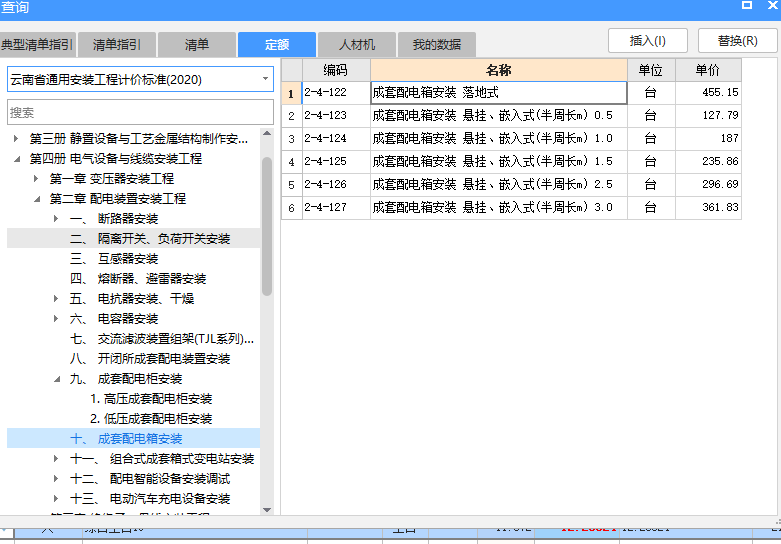Switch to the 清单指引 tab
The image size is (781, 544).
tap(117, 45)
